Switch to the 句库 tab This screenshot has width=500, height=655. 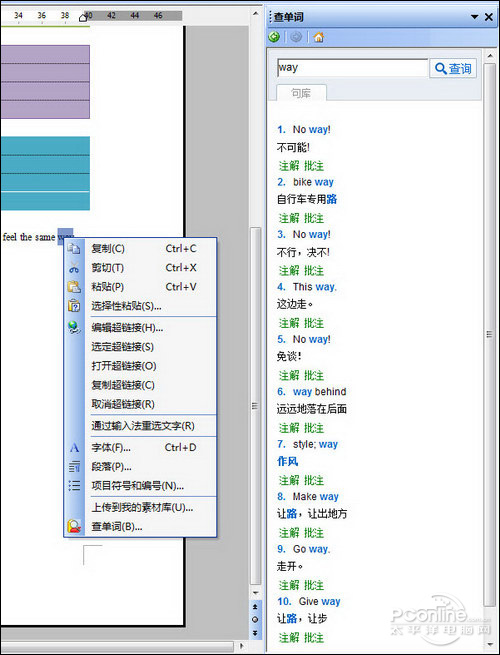301,93
